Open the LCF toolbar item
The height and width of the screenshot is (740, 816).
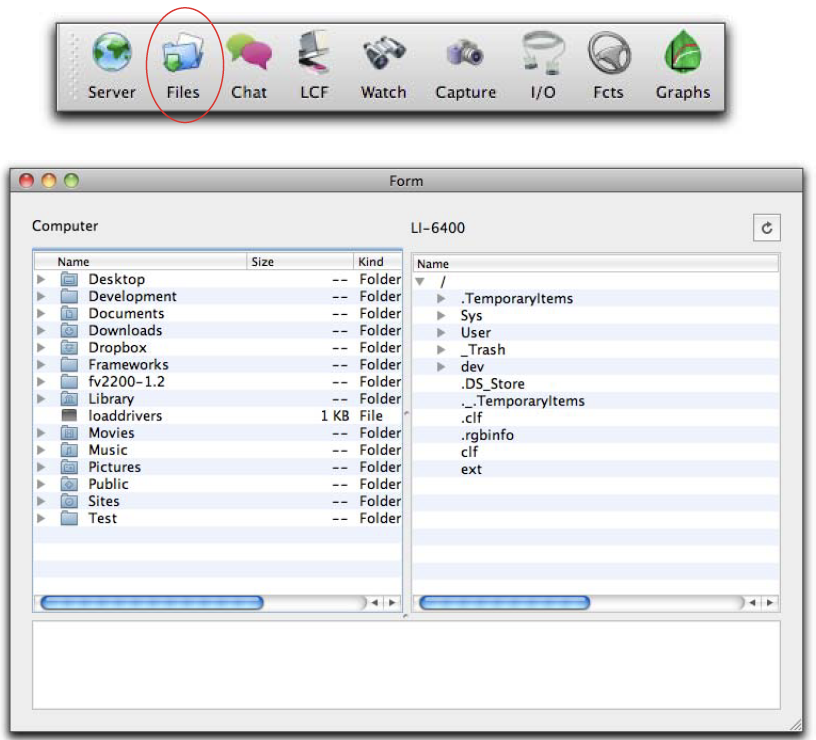coord(314,66)
